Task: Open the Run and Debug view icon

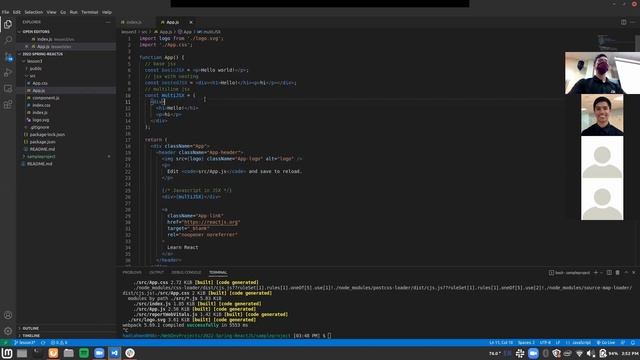Action: pyautogui.click(x=8, y=73)
